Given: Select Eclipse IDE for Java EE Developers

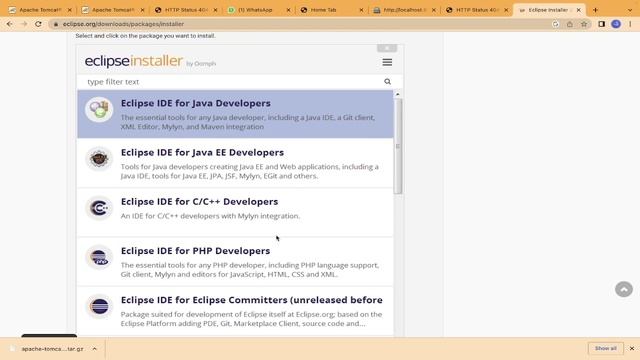Looking at the screenshot, I should tap(236, 163).
